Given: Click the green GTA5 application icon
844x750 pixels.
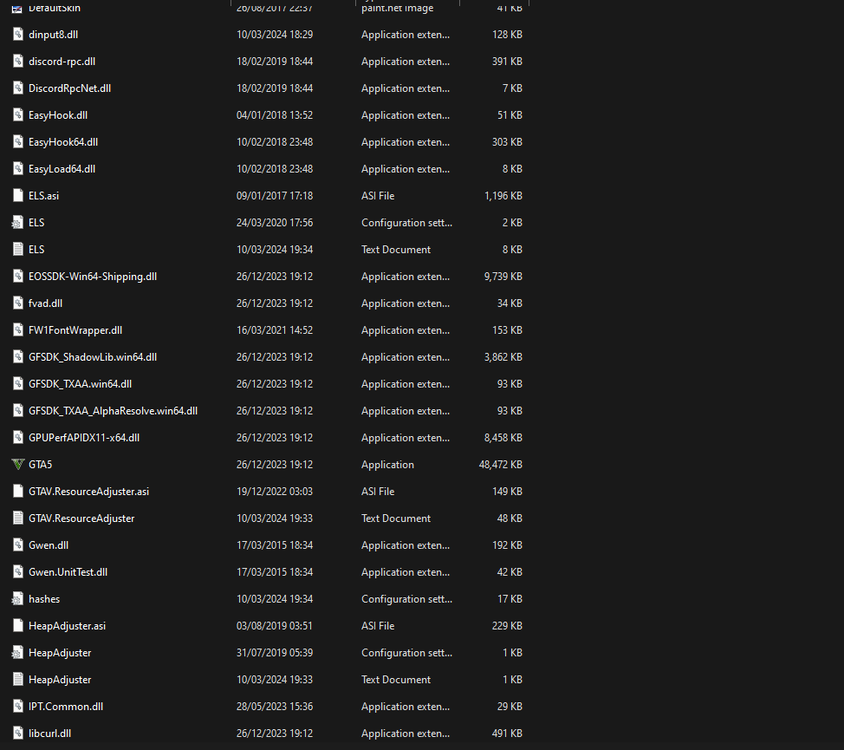Looking at the screenshot, I should (17, 464).
